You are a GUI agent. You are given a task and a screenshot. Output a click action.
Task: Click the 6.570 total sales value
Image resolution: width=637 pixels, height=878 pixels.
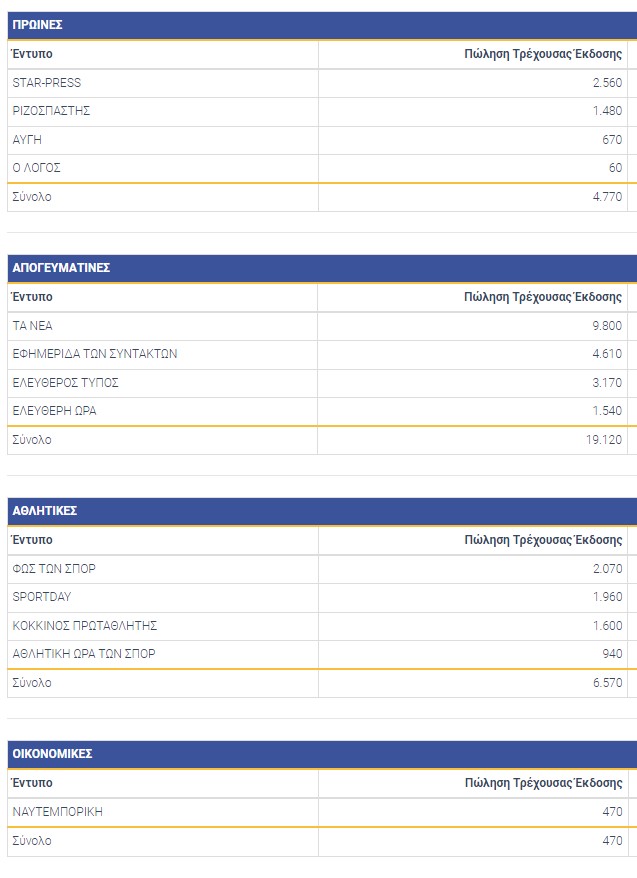(607, 683)
